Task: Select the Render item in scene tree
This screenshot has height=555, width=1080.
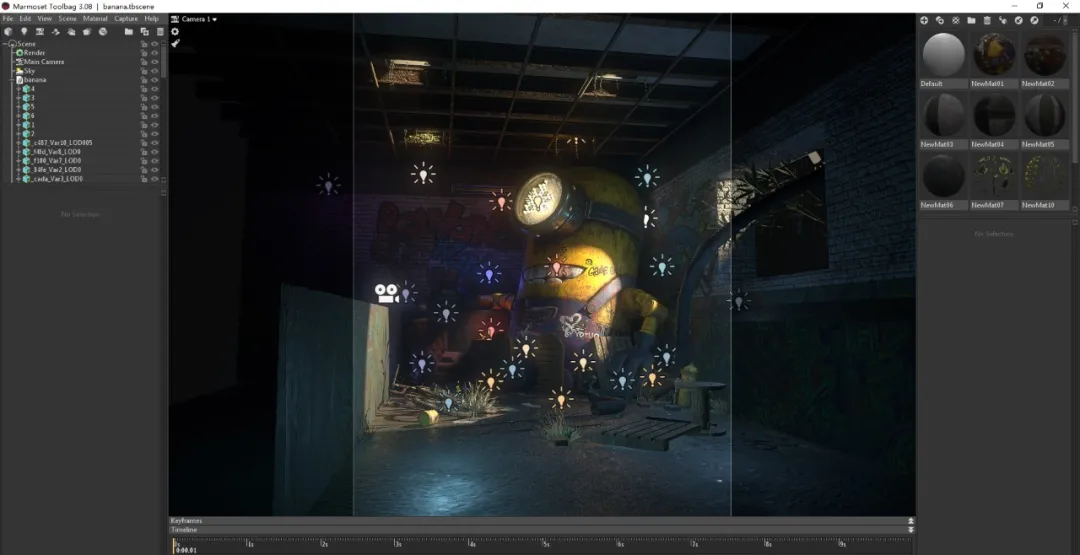Action: point(34,53)
